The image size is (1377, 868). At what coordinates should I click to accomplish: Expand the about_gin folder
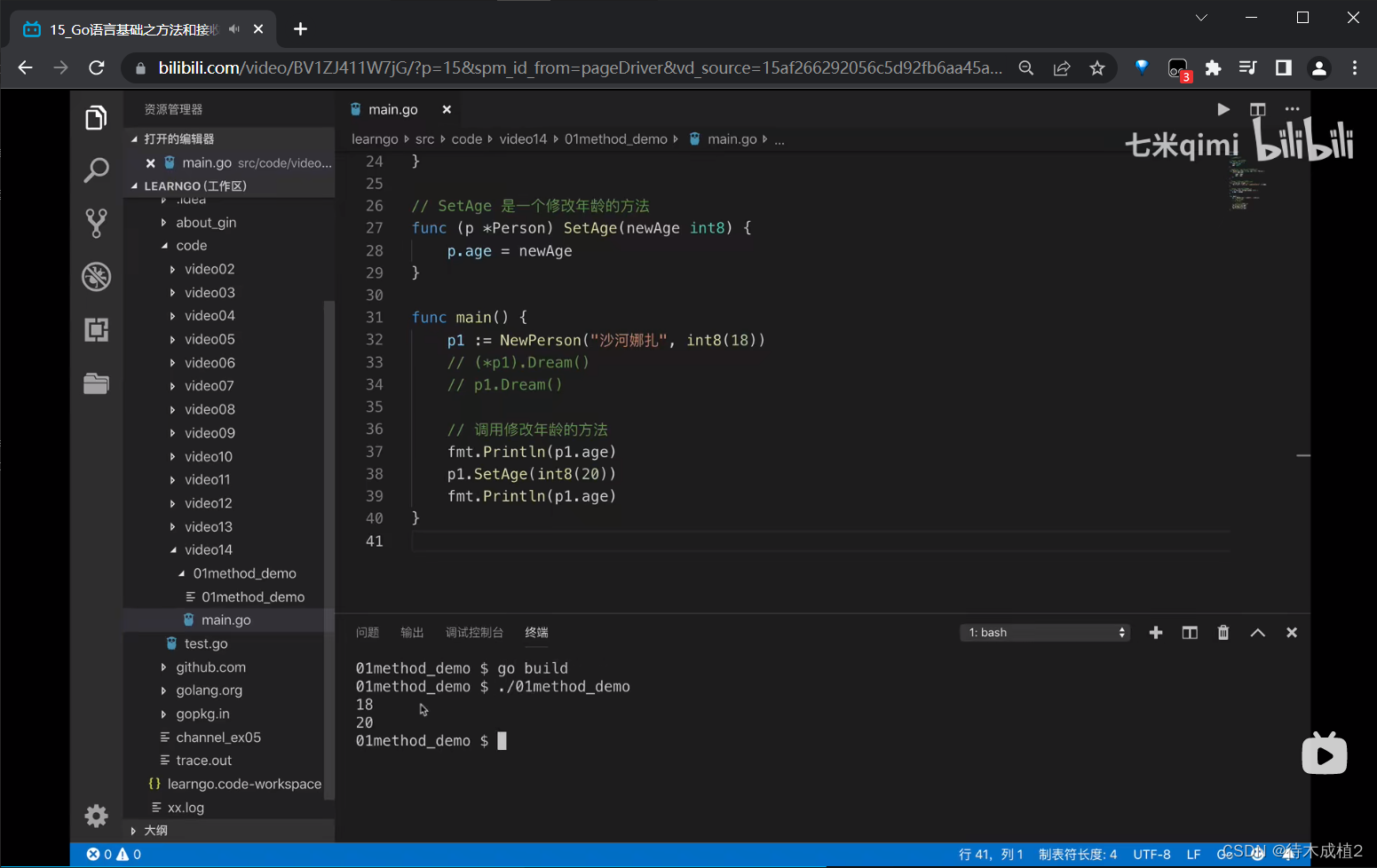206,222
